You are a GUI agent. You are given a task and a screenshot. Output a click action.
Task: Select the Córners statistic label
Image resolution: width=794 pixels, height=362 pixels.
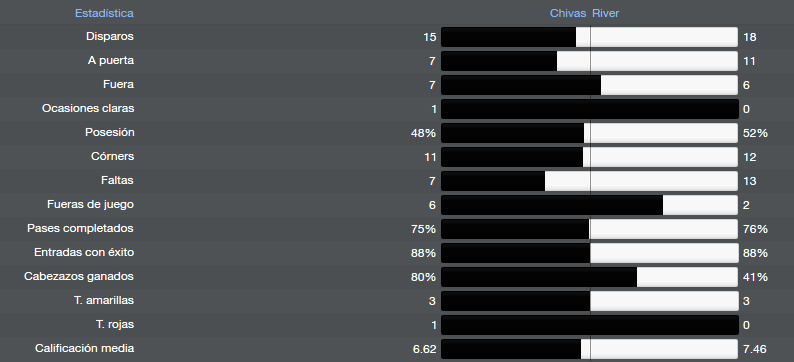[112, 156]
